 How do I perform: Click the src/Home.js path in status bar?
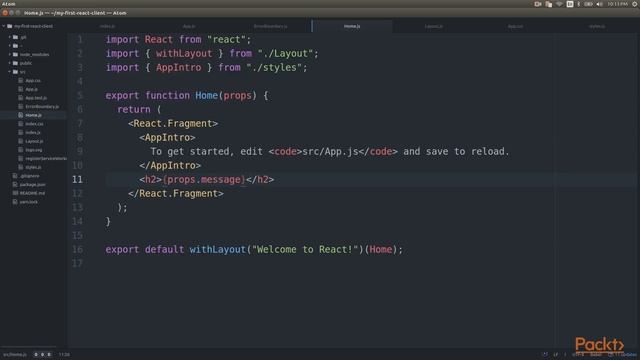click(x=15, y=355)
